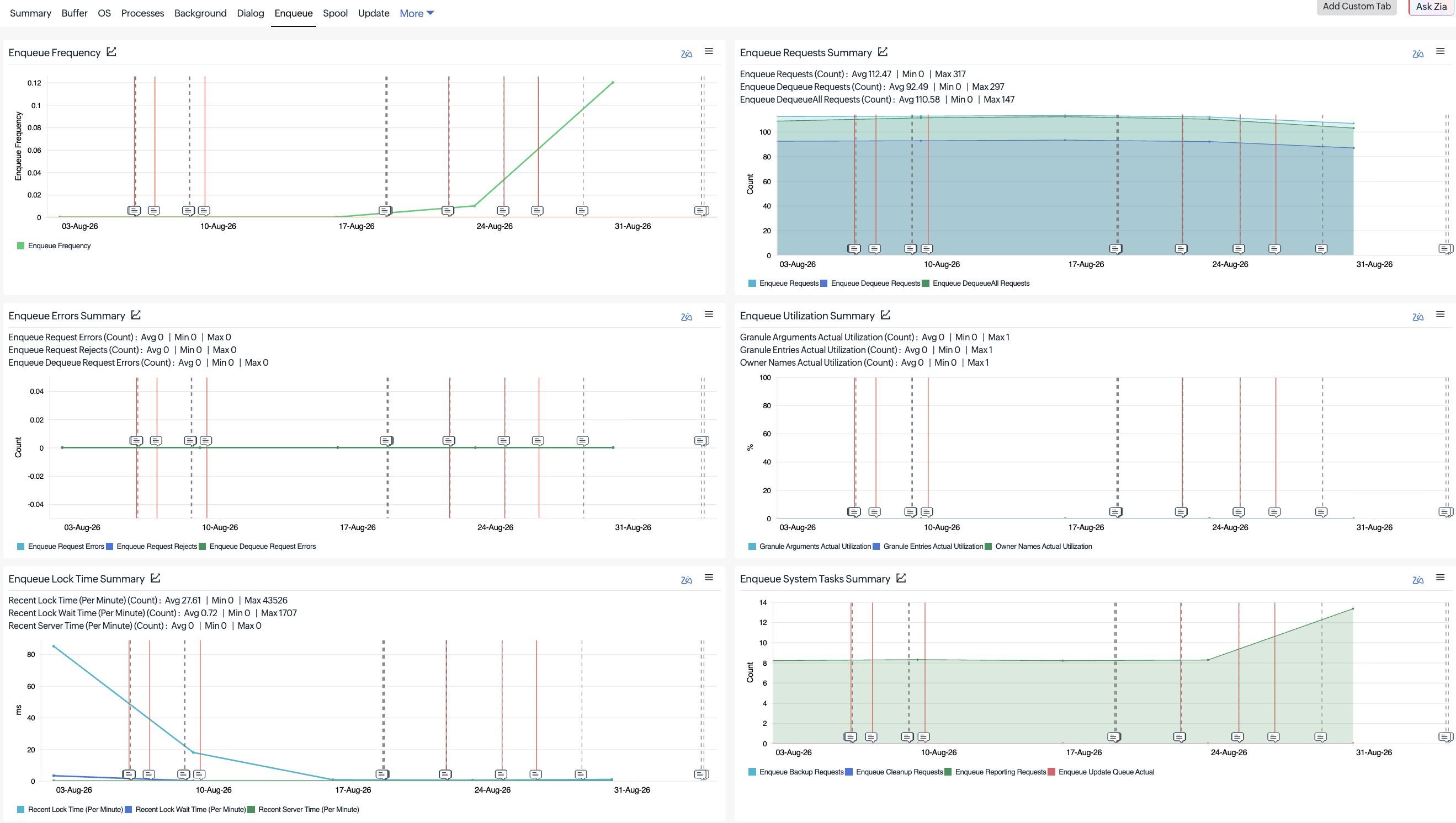Toggle Enqueue Update Queue Actual legend series
The image size is (1456, 823).
[1101, 772]
